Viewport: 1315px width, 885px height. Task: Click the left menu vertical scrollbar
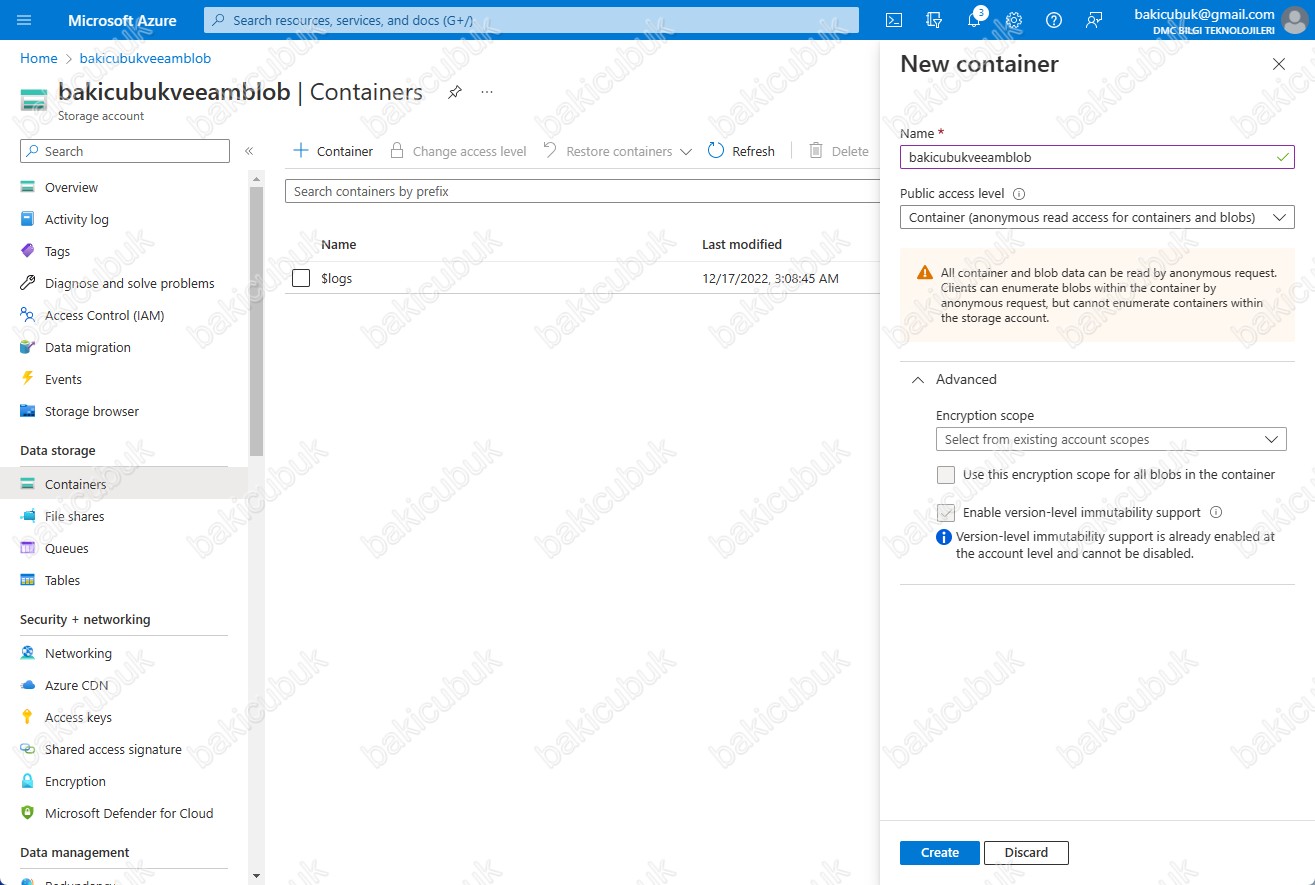pyautogui.click(x=256, y=320)
